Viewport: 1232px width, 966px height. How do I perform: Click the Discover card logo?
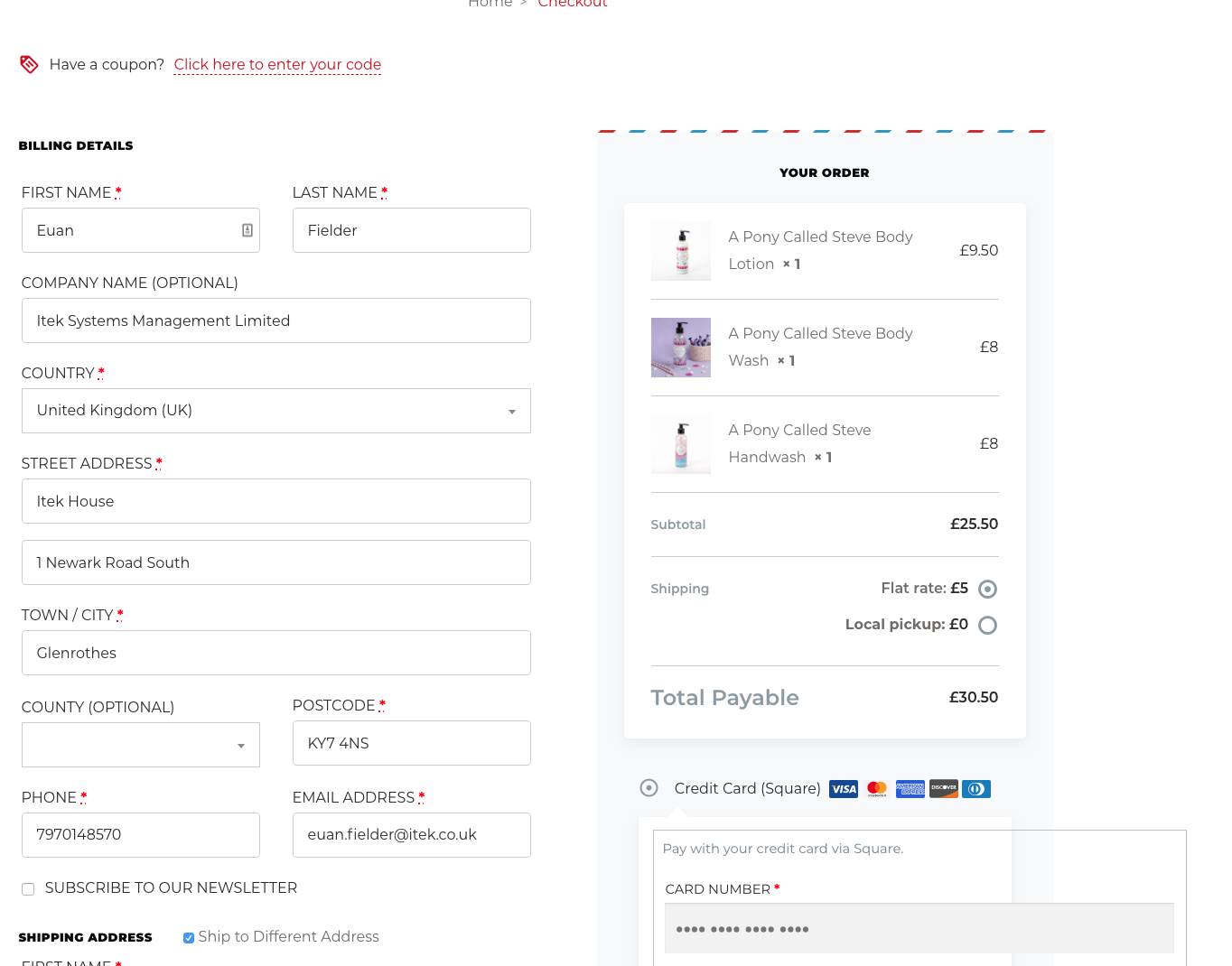tap(944, 789)
